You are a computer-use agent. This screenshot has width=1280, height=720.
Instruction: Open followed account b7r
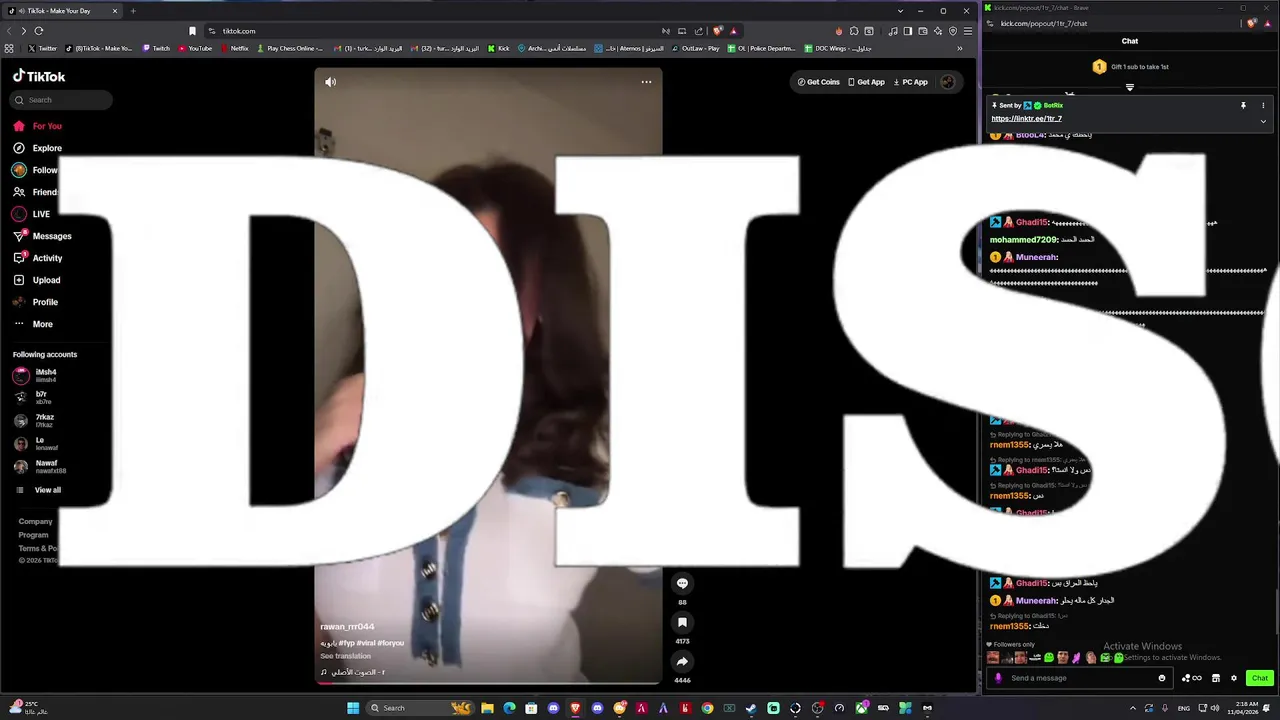[32, 398]
